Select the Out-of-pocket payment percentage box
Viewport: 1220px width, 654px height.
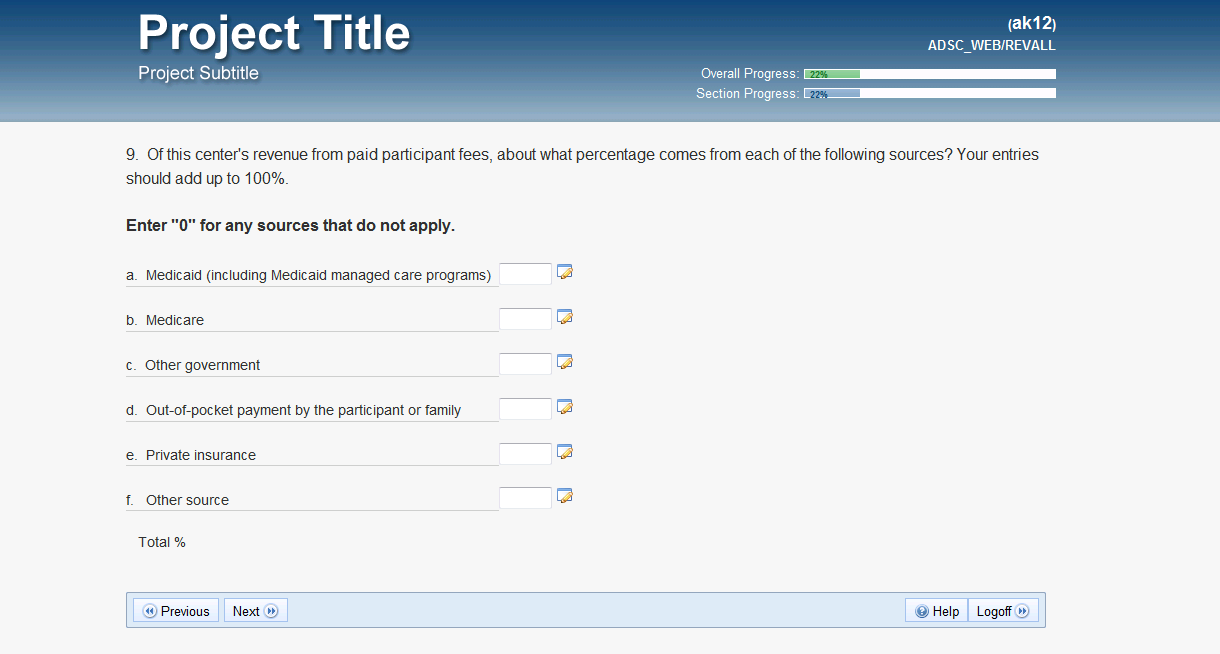click(x=525, y=409)
